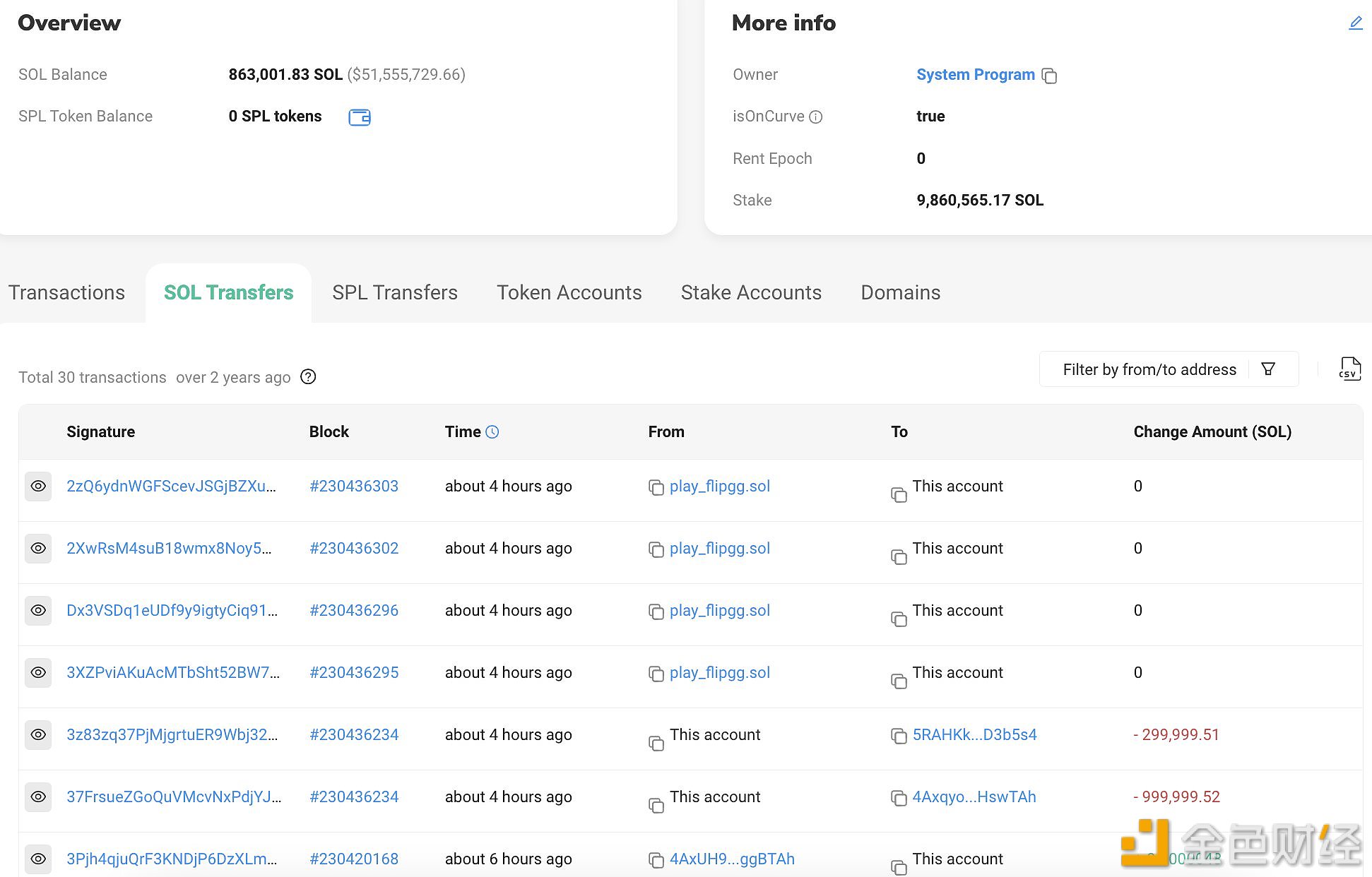Open the SPL token wallet icon
The width and height of the screenshot is (1372, 877).
pos(360,117)
